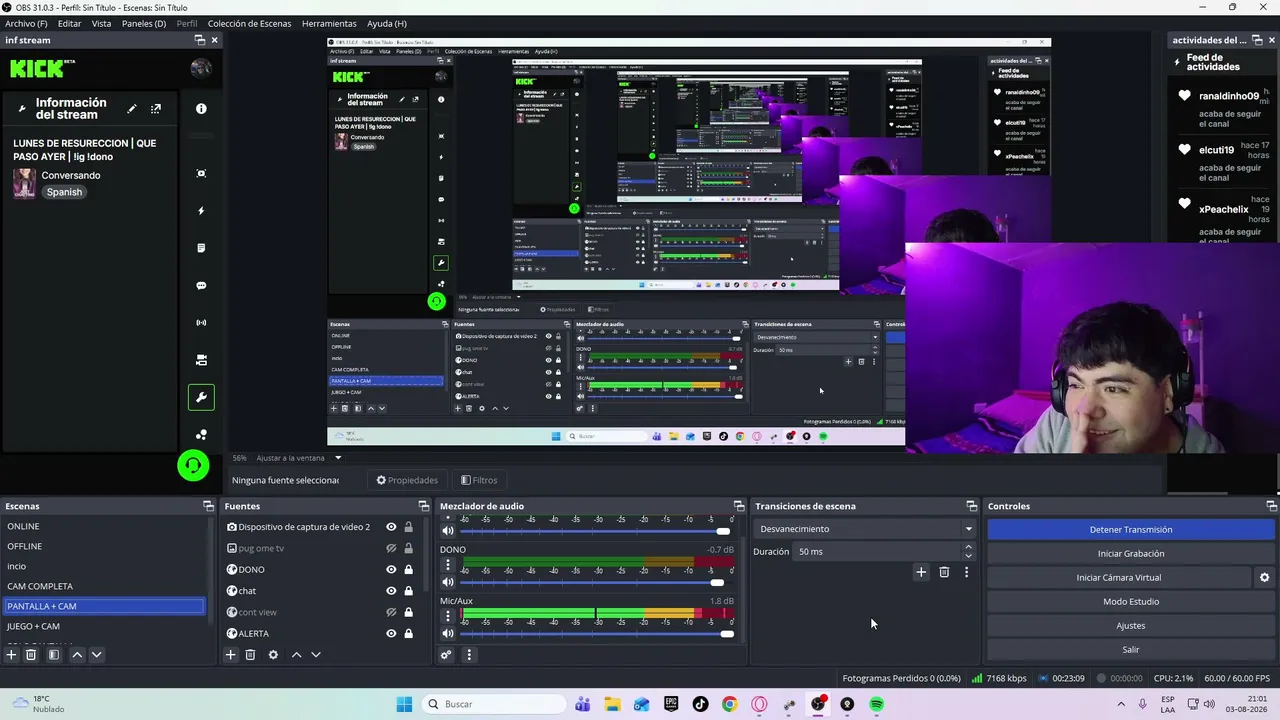Show the cont view source
This screenshot has height=720, width=1280.
click(391, 612)
